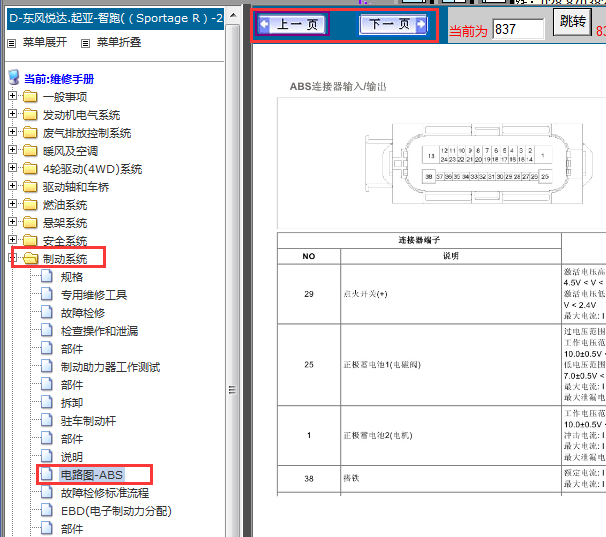This screenshot has width=606, height=537.
Task: Open the 驻车制动杆 page
Action: click(x=88, y=421)
